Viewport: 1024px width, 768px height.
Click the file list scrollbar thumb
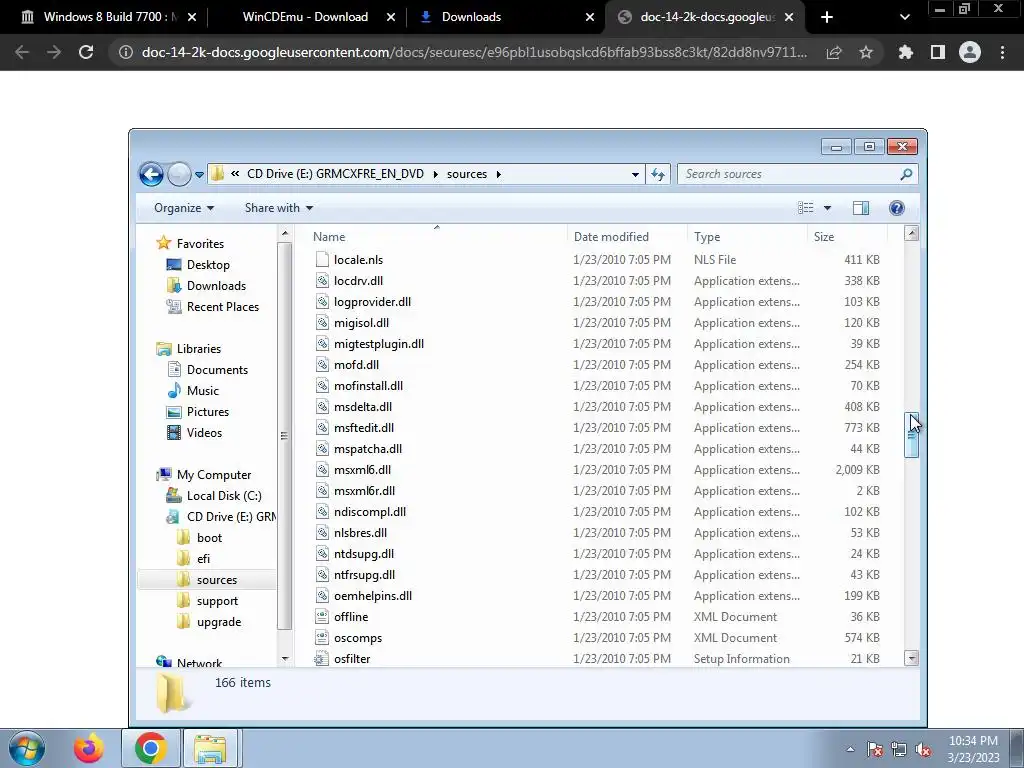[x=912, y=436]
